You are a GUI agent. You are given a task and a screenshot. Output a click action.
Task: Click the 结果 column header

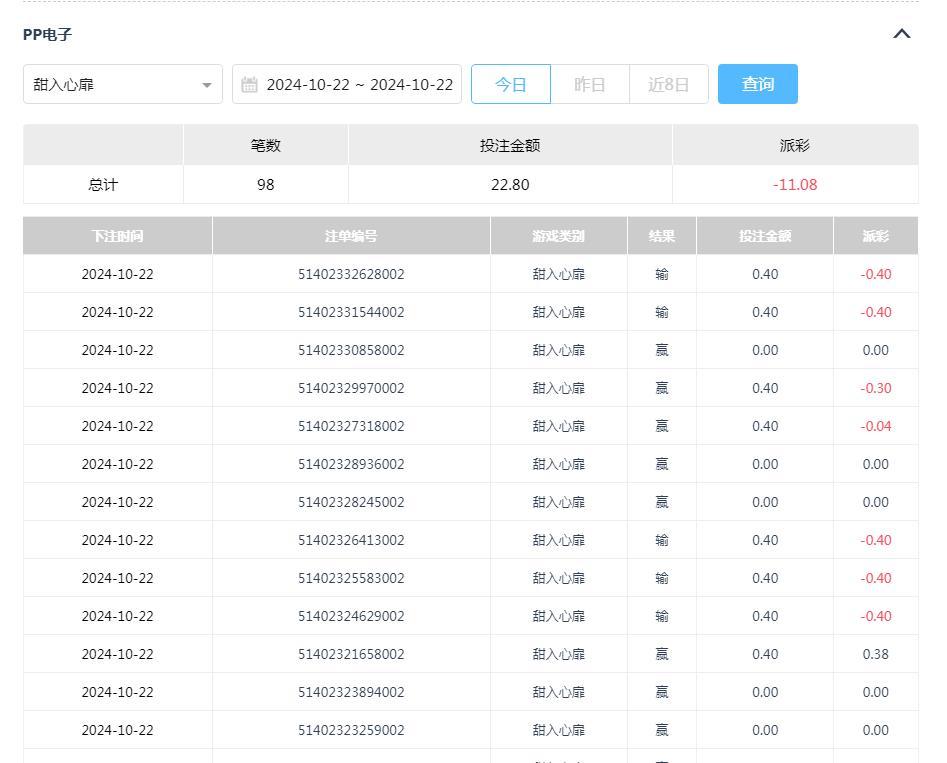coord(661,235)
